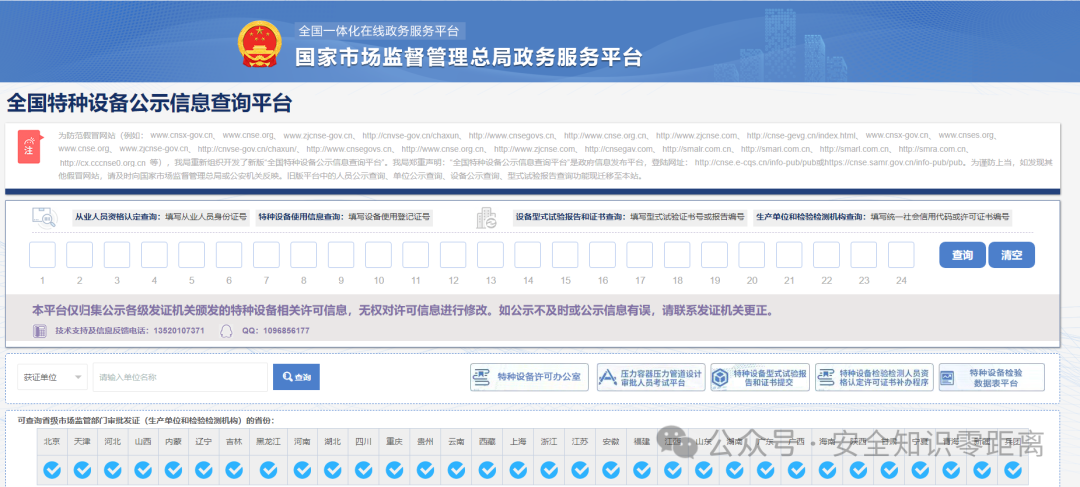Screen dimensions: 1080x487
Task: Click the red 注 notice icon
Action: (28, 147)
